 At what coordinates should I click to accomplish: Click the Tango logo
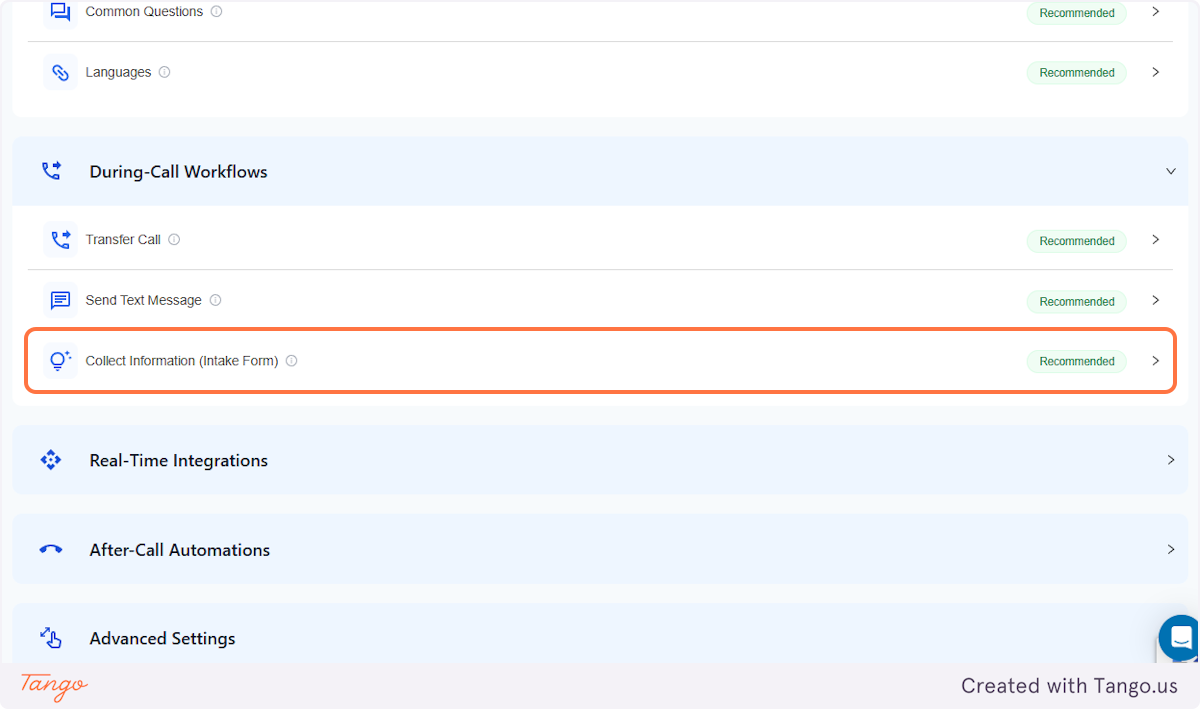51,686
